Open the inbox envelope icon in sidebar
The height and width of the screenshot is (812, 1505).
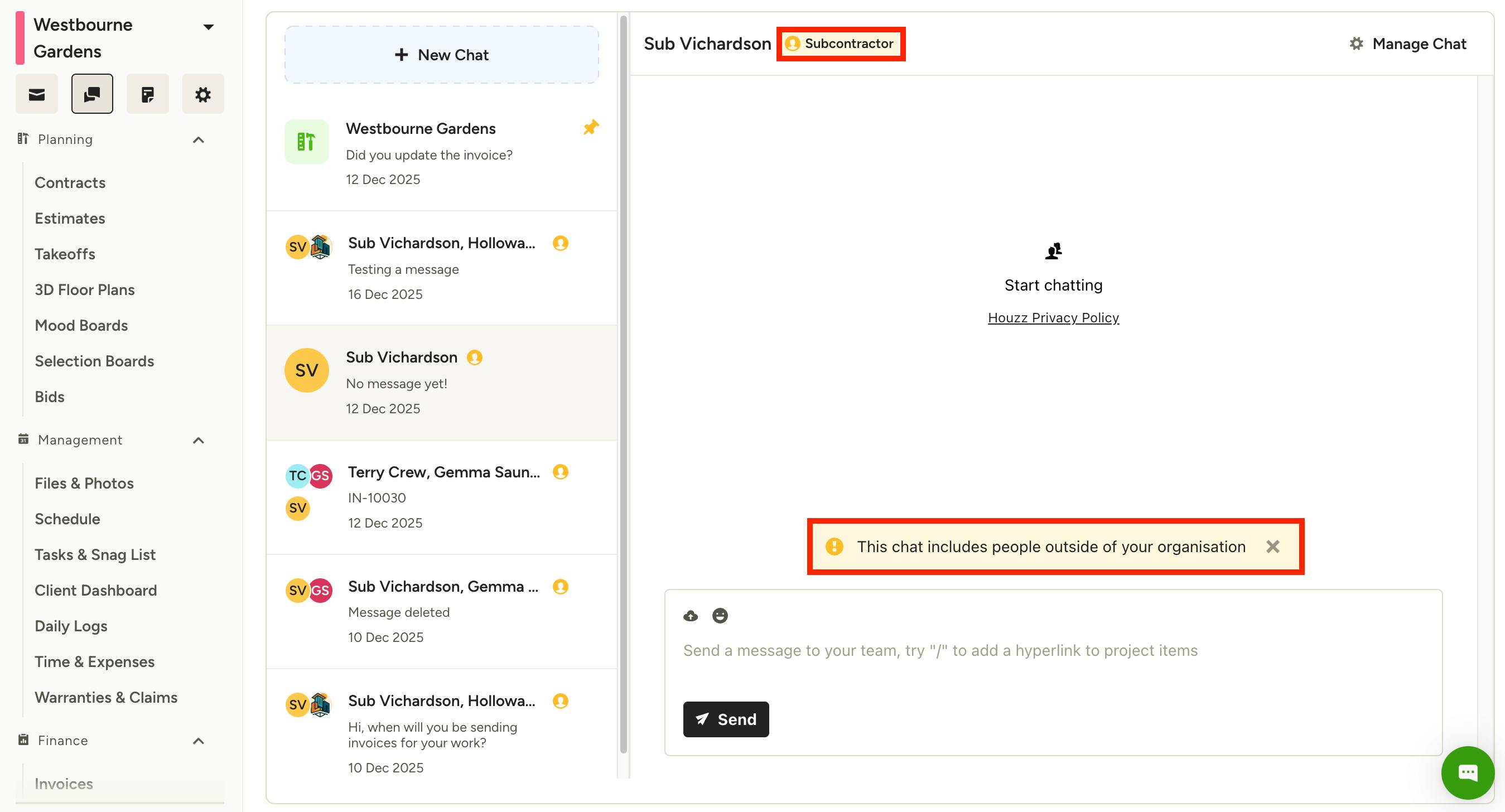[37, 94]
